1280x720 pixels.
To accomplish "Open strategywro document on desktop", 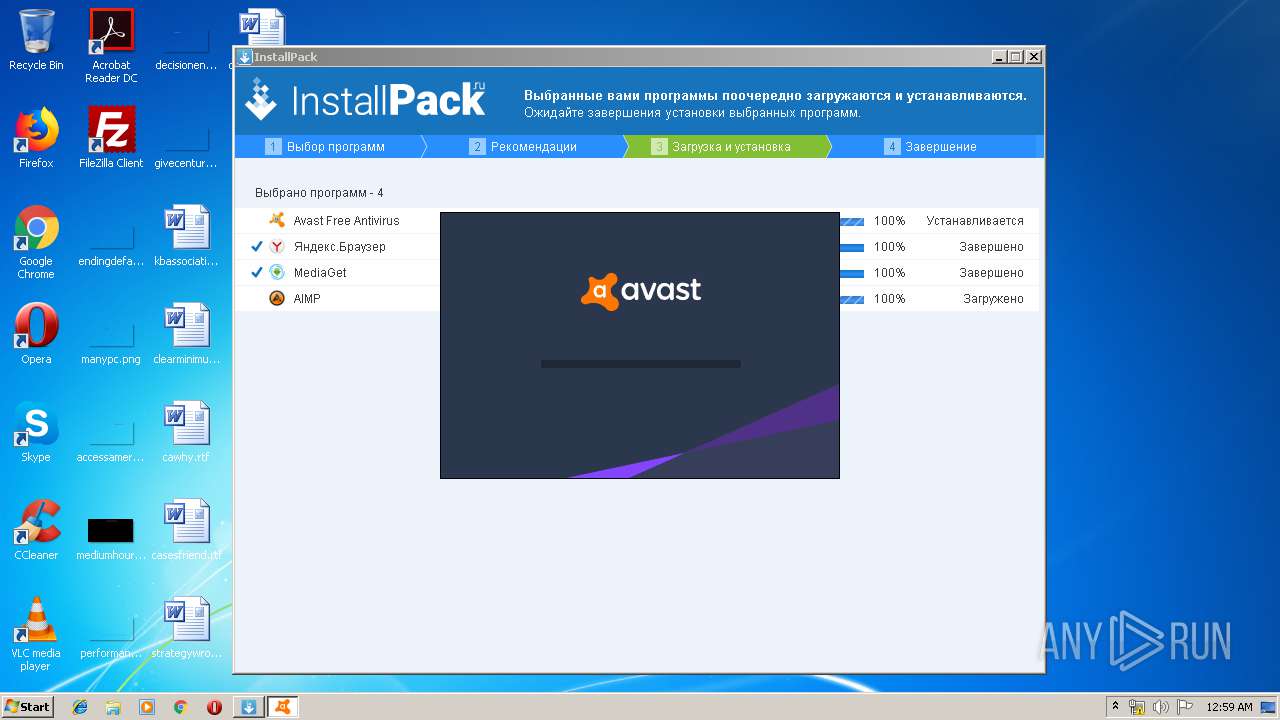I will pyautogui.click(x=186, y=628).
